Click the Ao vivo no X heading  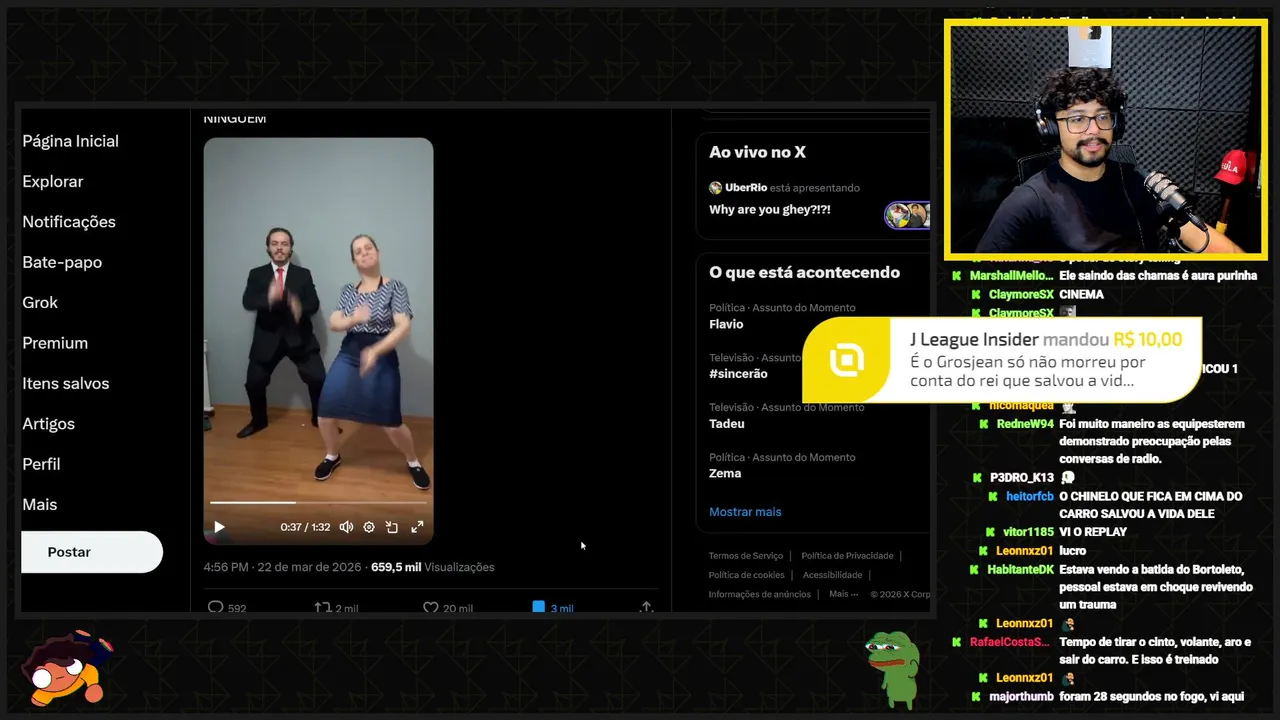757,152
